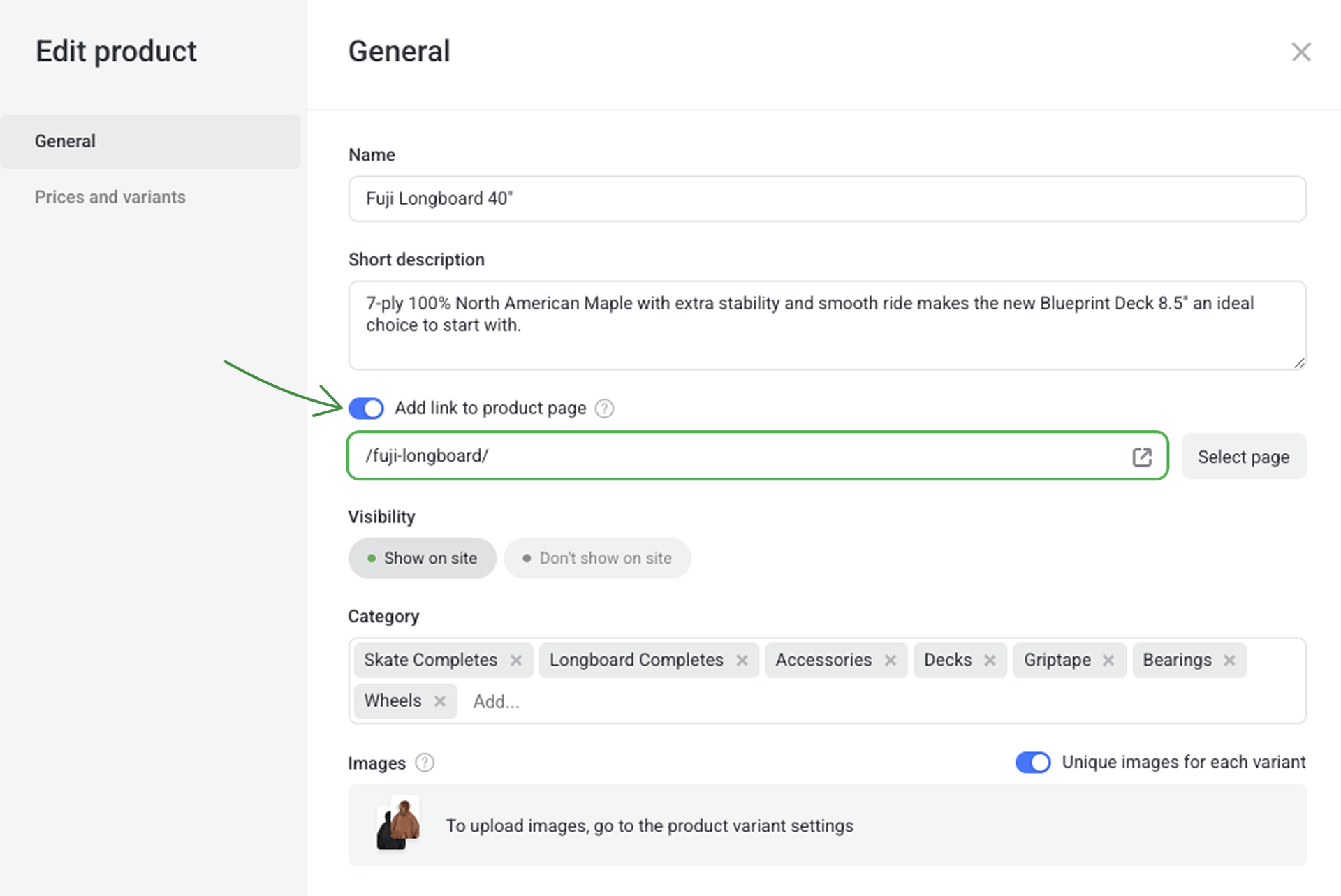The width and height of the screenshot is (1341, 896).
Task: Select Don't show on site visibility option
Action: pos(597,558)
